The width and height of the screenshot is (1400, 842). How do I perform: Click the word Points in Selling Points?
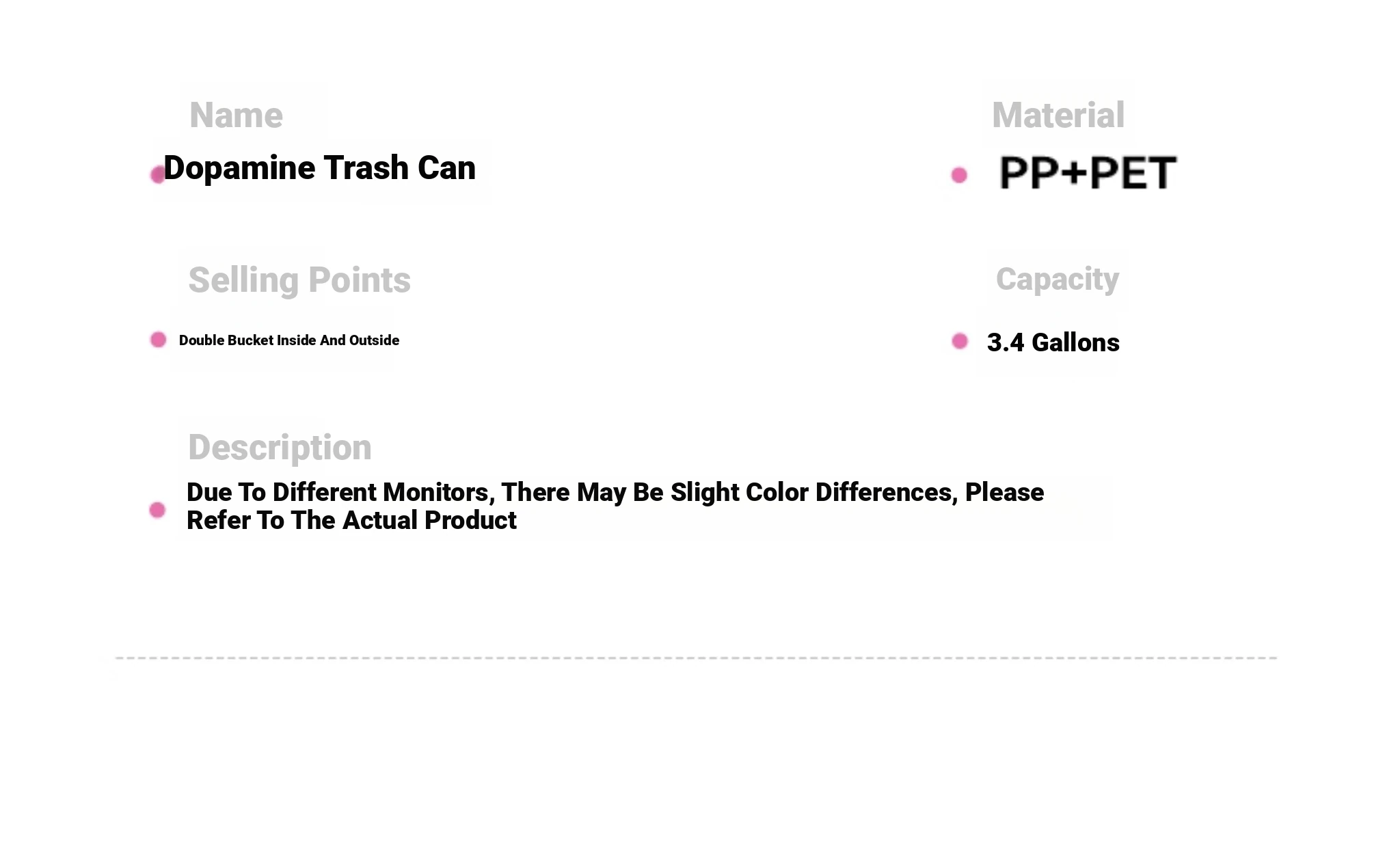click(x=360, y=280)
